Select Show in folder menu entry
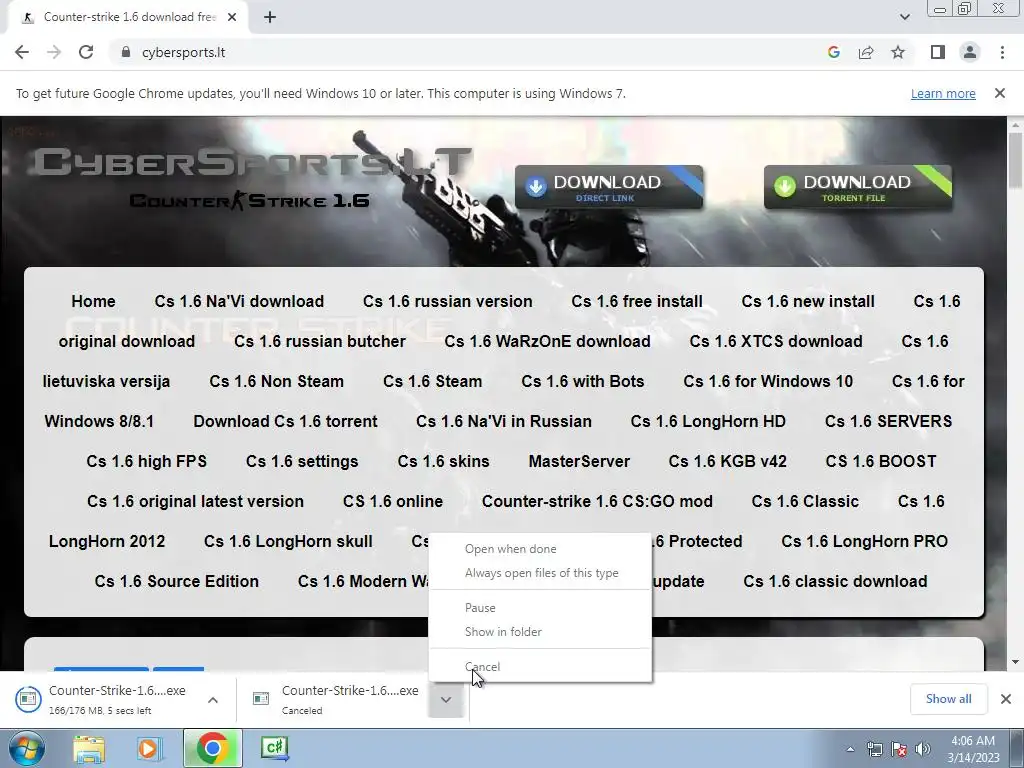The height and width of the screenshot is (768, 1024). (x=540, y=632)
